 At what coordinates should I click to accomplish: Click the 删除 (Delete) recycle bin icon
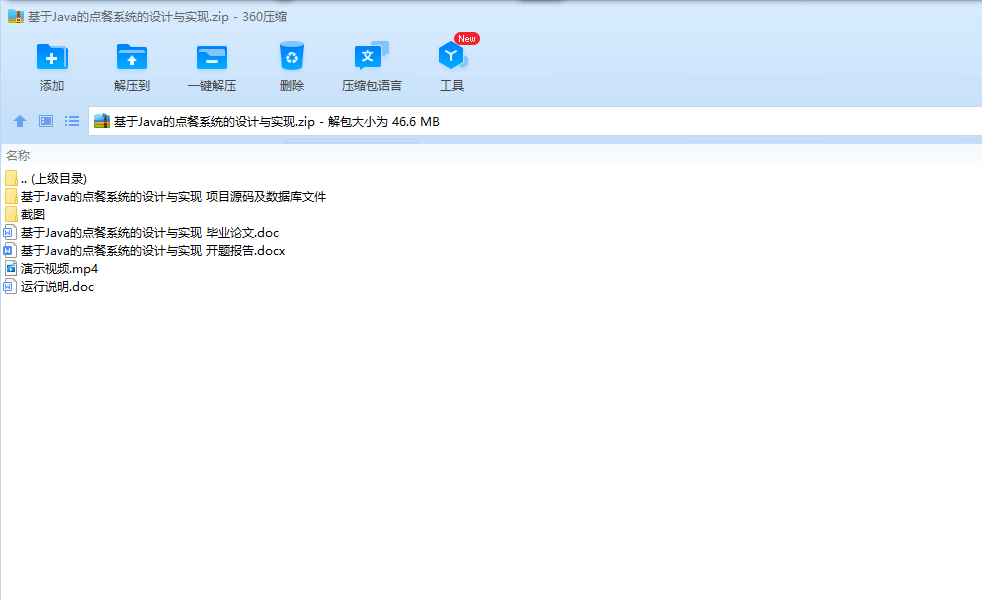(x=292, y=56)
